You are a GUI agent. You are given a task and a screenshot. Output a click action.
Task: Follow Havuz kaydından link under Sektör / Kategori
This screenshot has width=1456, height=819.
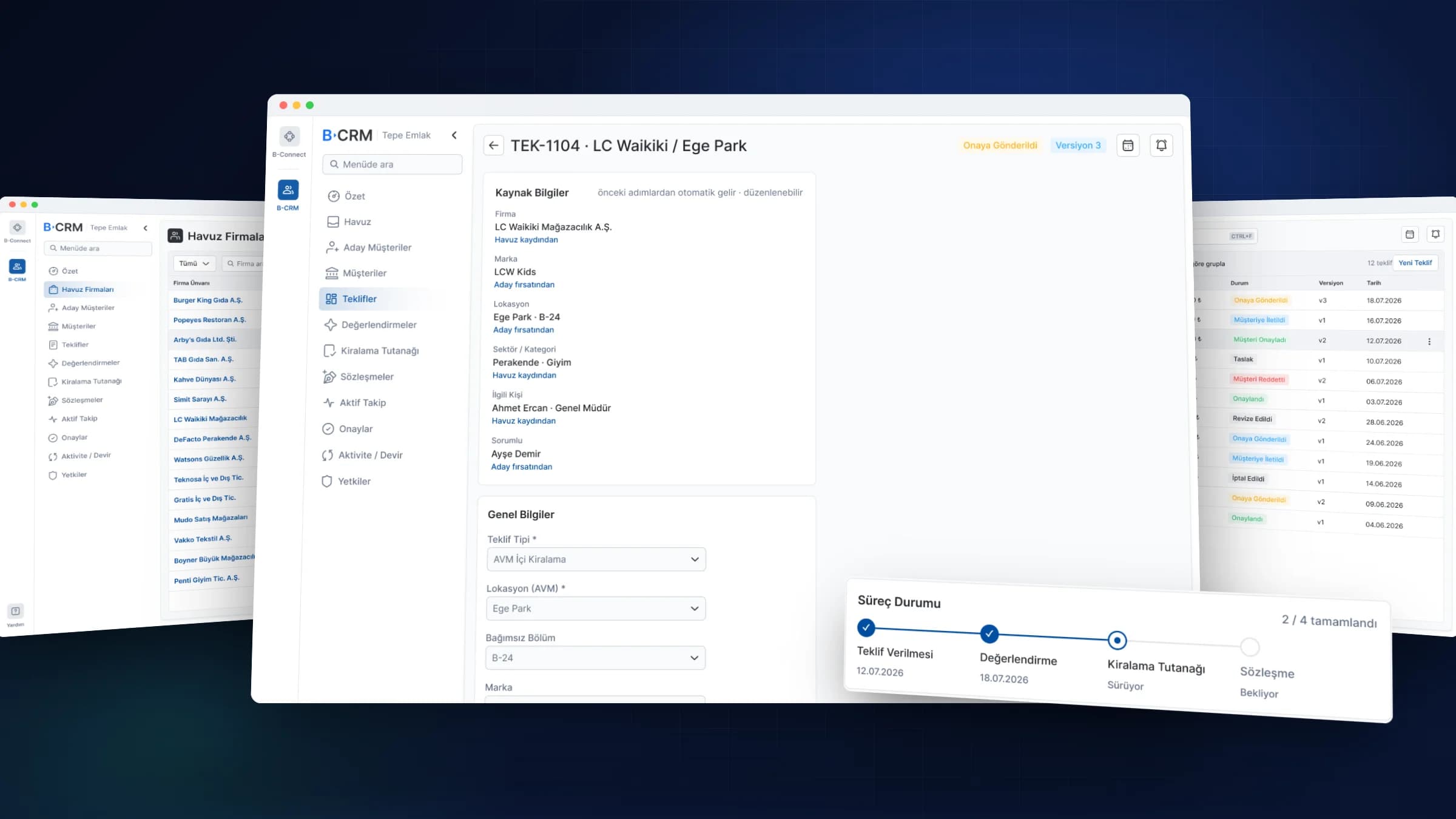(524, 376)
